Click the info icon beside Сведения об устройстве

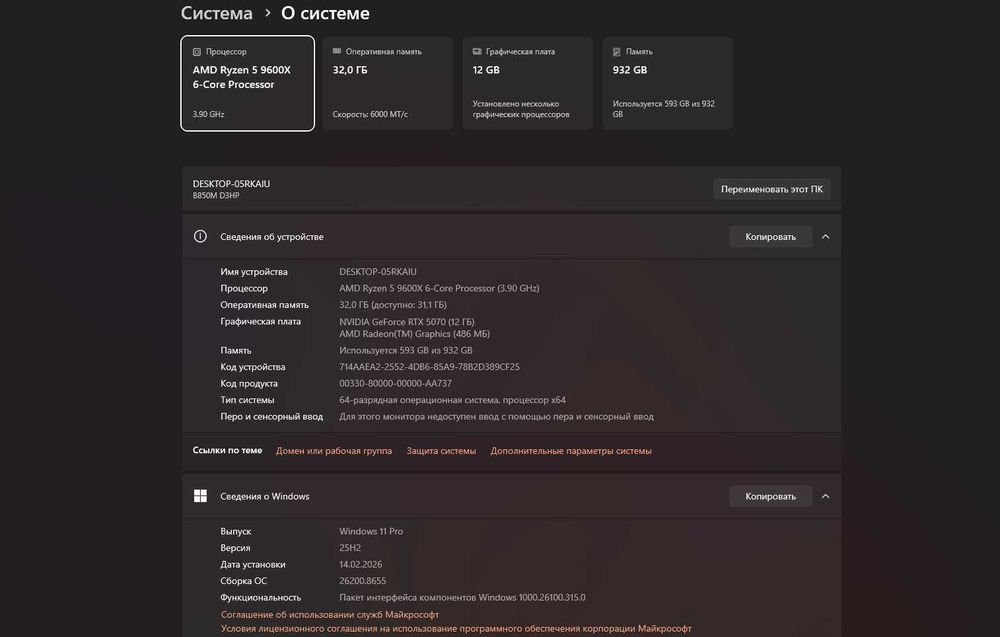click(200, 237)
